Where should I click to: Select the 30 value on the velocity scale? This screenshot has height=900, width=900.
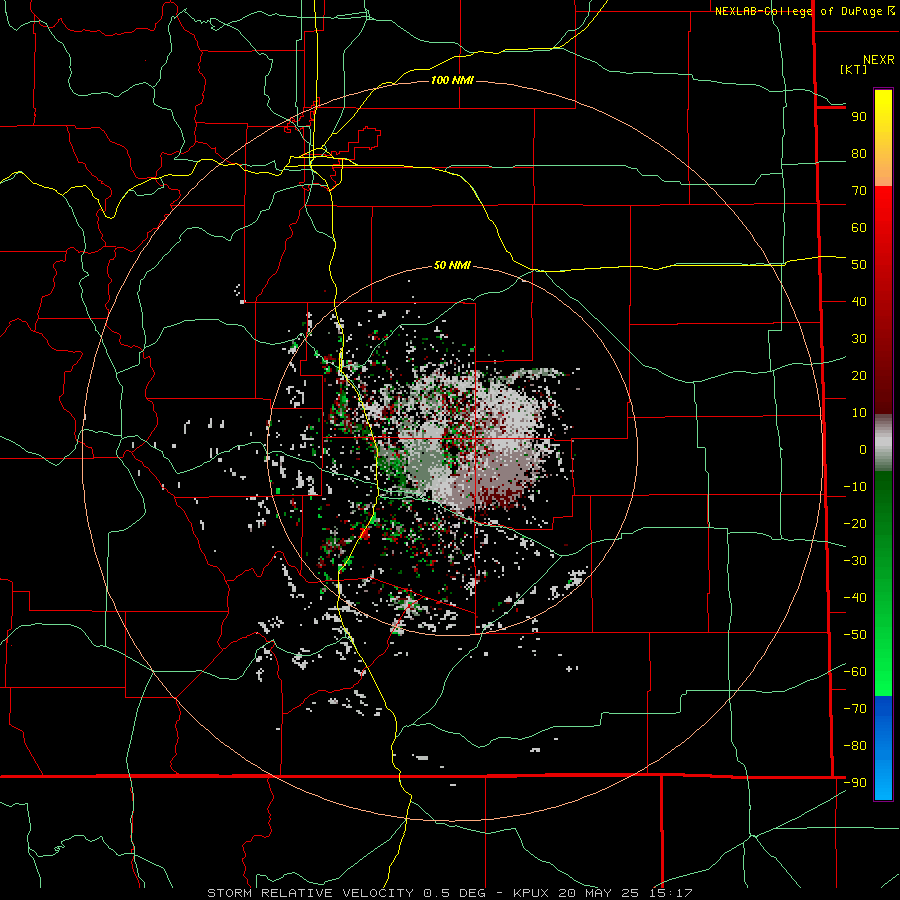coord(859,339)
